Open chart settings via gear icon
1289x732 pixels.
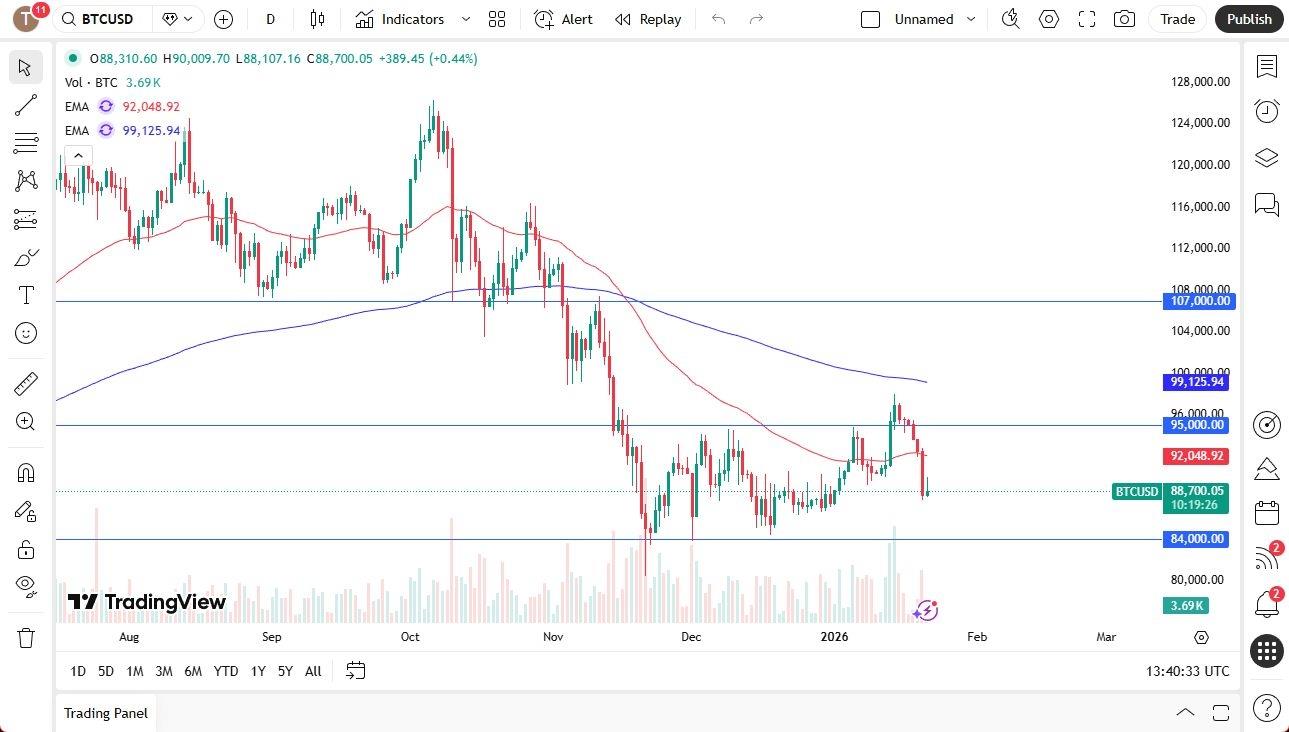pyautogui.click(x=1048, y=19)
